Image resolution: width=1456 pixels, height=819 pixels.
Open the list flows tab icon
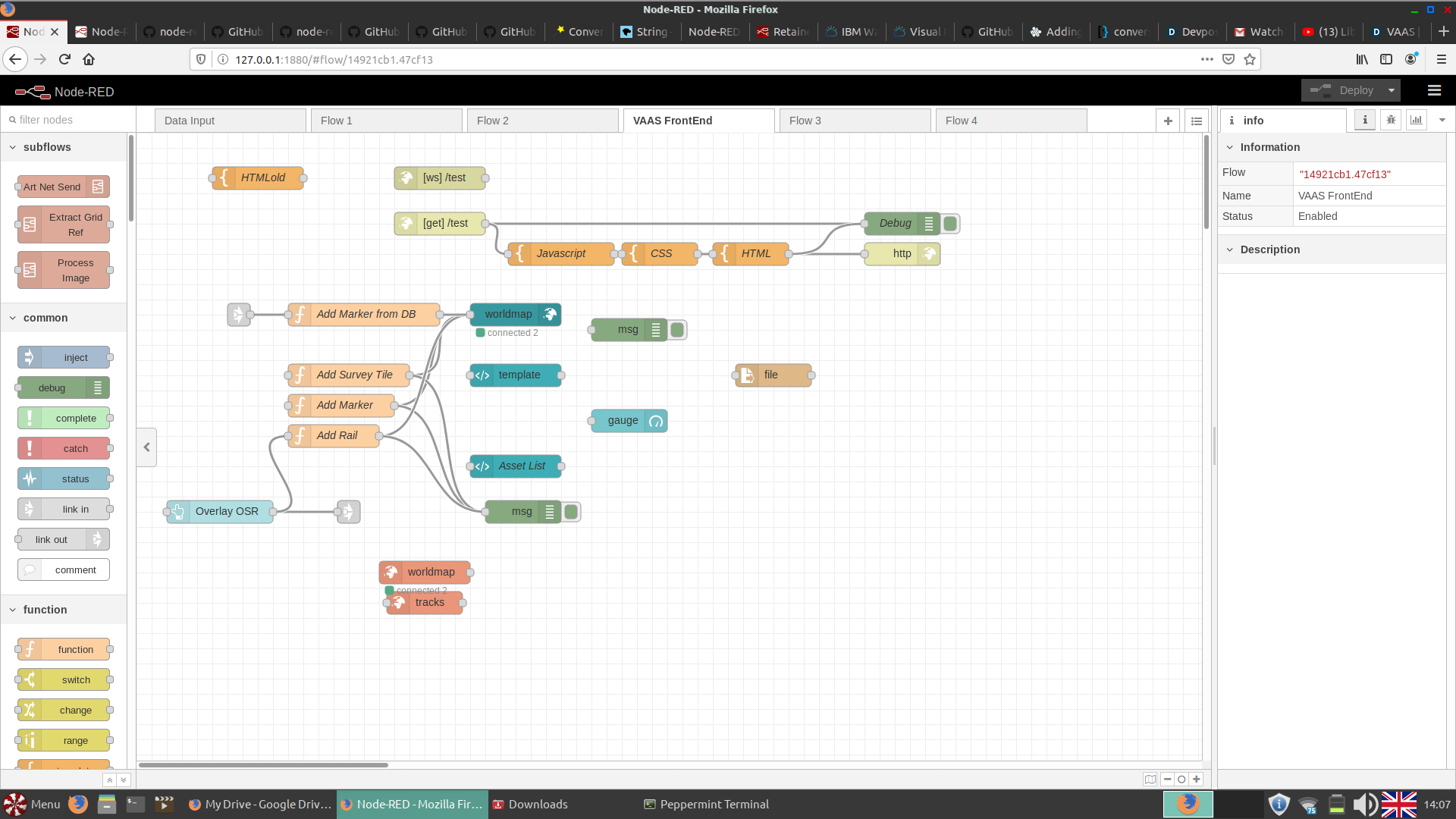[x=1197, y=121]
